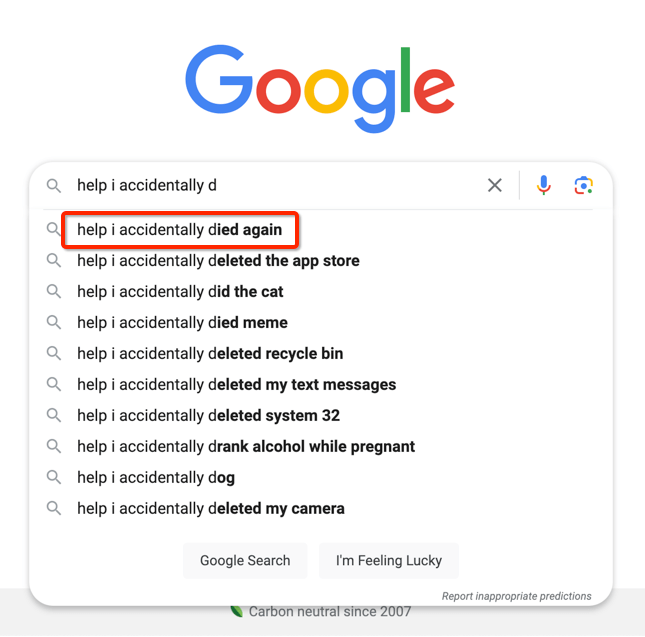645x637 pixels.
Task: Choose suggestion 'deleted recycle bin'
Action: pyautogui.click(x=210, y=354)
